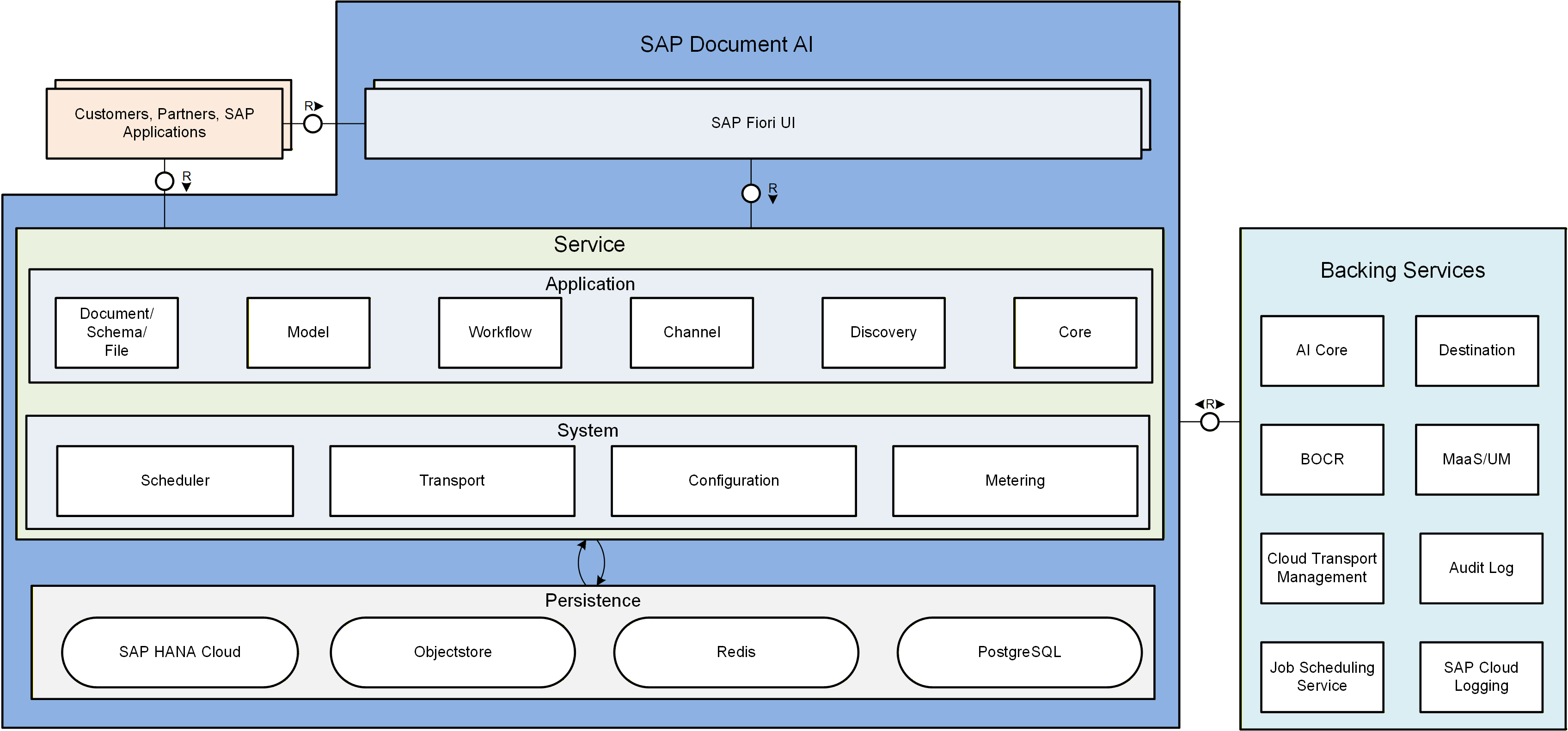
Task: Select the Channel application component
Action: [692, 332]
